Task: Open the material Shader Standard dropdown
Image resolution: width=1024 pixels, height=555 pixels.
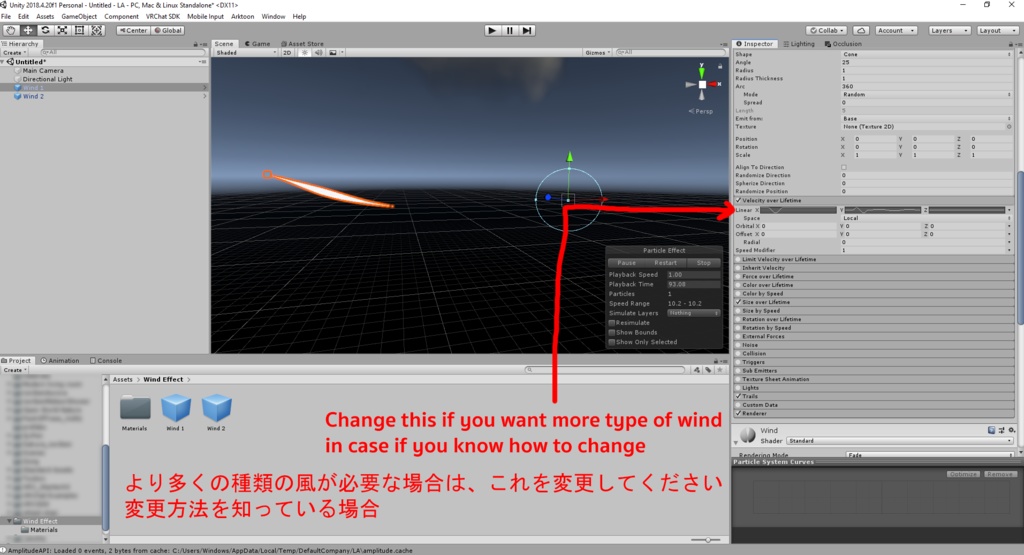Action: (x=900, y=441)
